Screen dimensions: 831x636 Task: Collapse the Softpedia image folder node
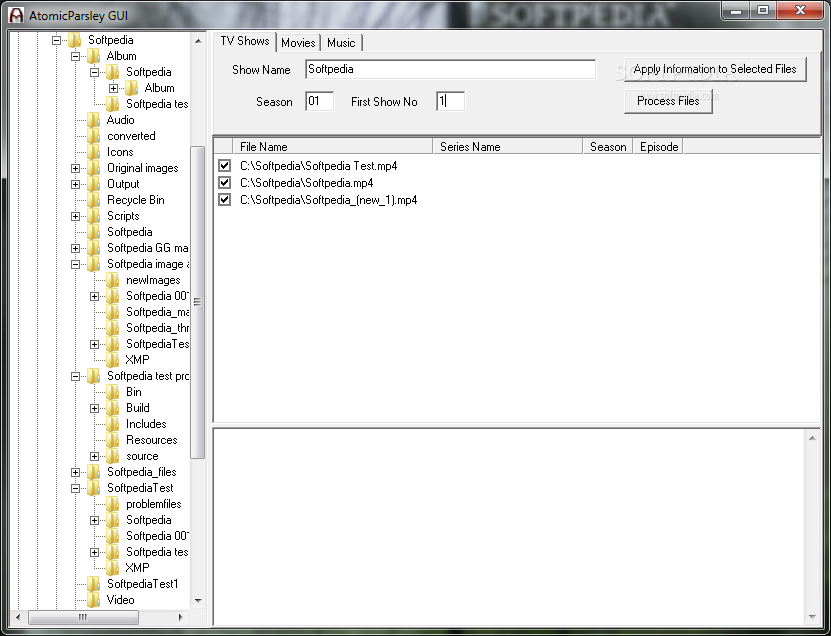click(75, 264)
